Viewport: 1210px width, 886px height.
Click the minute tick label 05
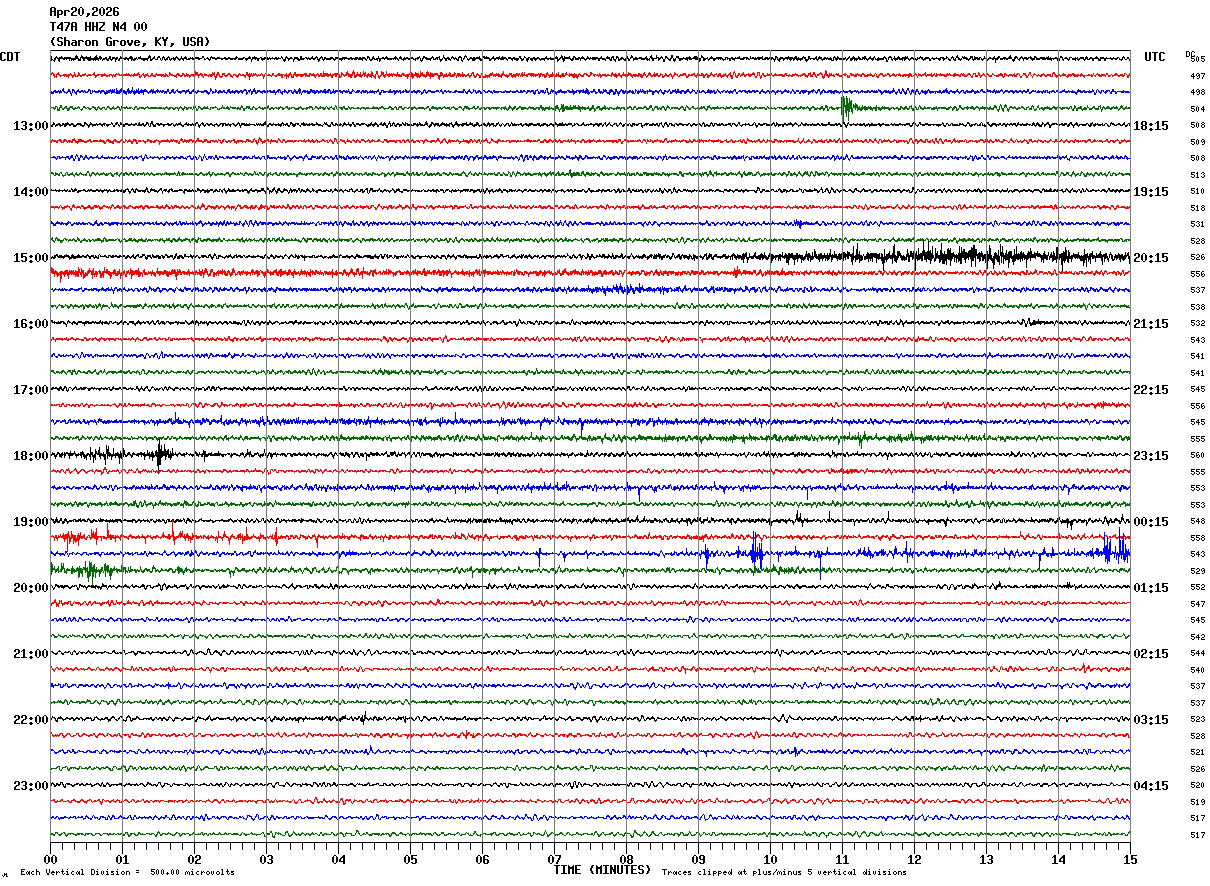coord(410,859)
